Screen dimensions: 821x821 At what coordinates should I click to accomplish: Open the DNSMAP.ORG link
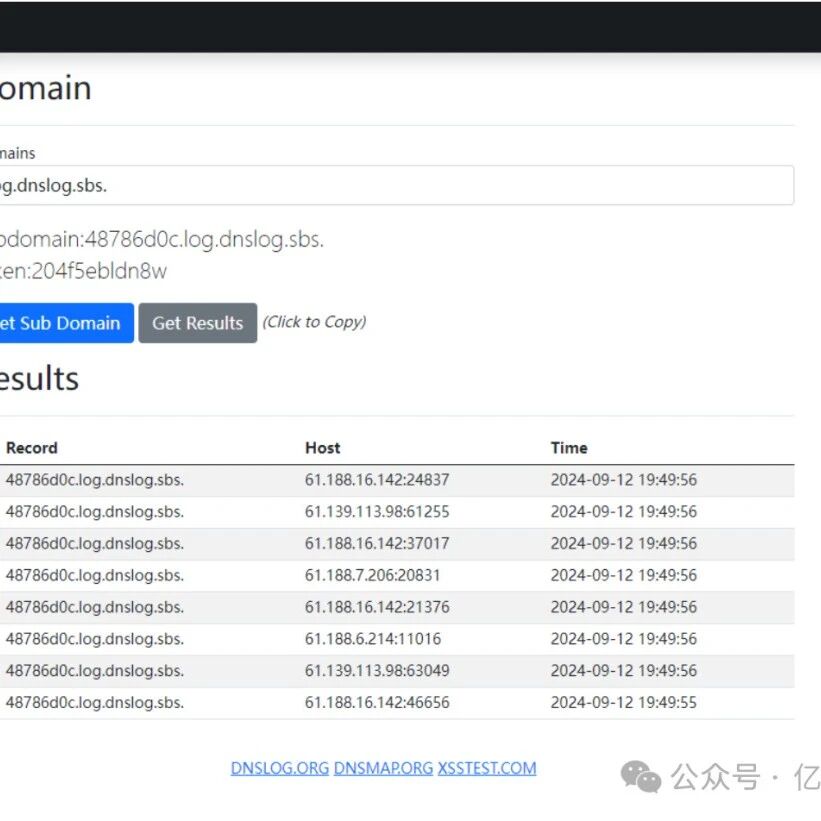[x=383, y=768]
